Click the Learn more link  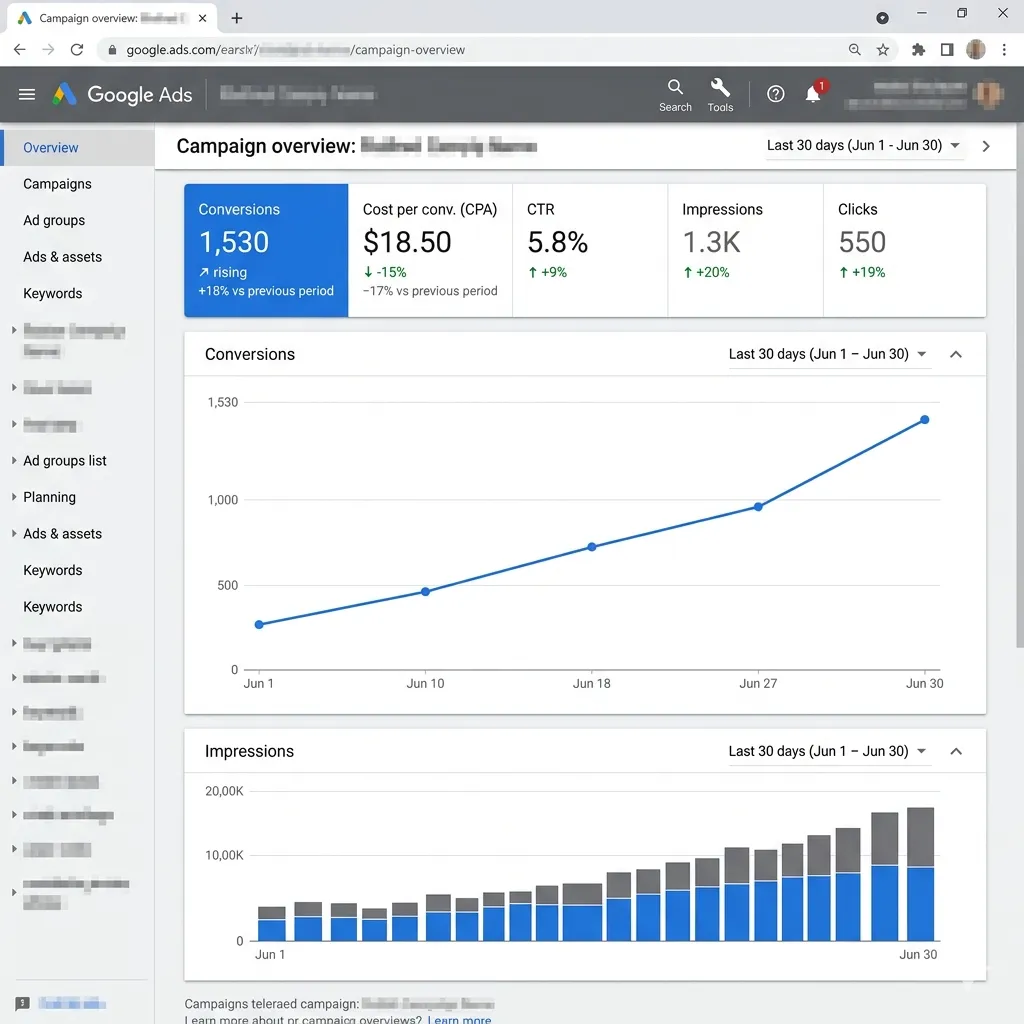459,1019
